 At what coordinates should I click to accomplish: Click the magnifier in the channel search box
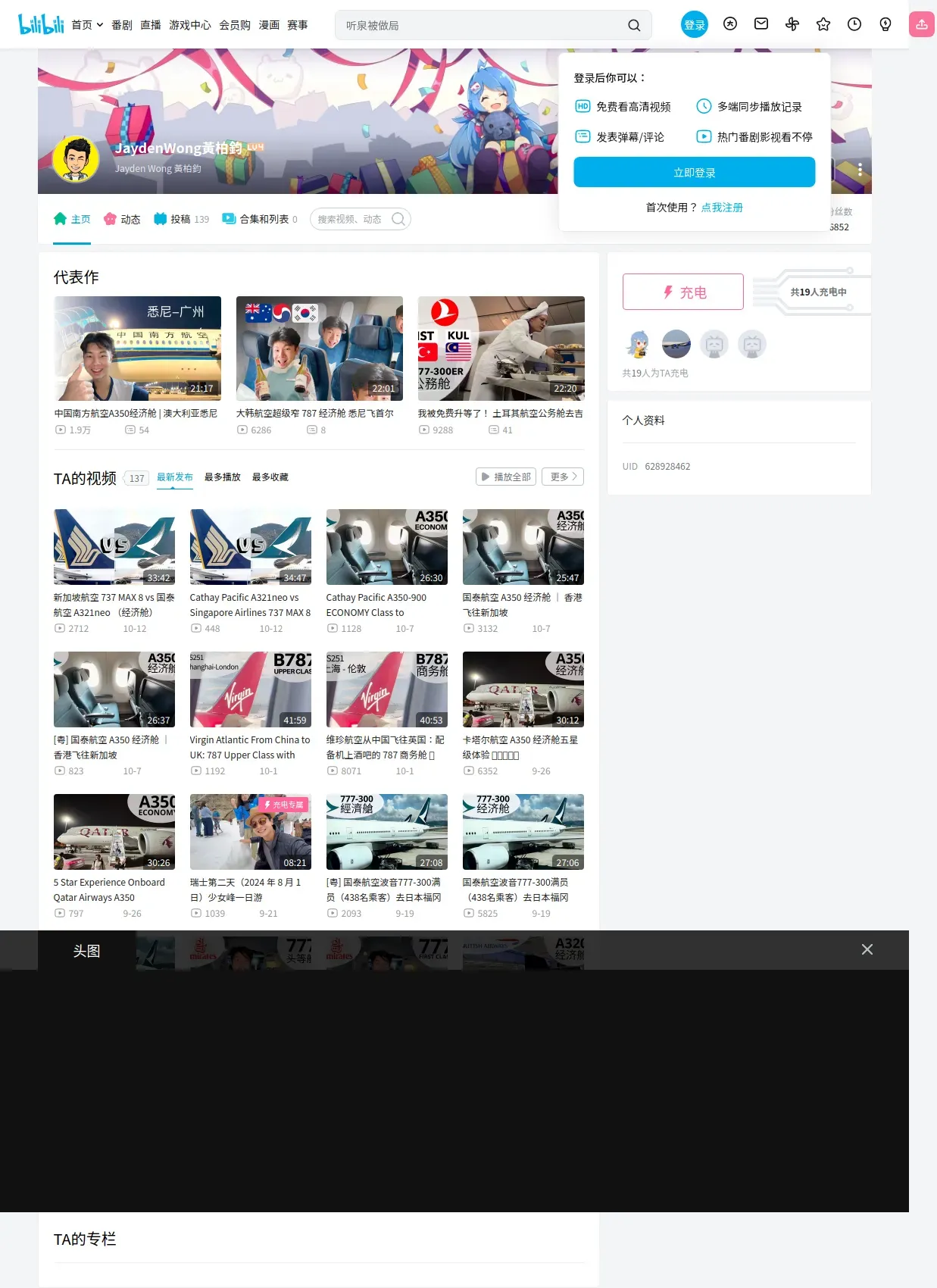398,219
